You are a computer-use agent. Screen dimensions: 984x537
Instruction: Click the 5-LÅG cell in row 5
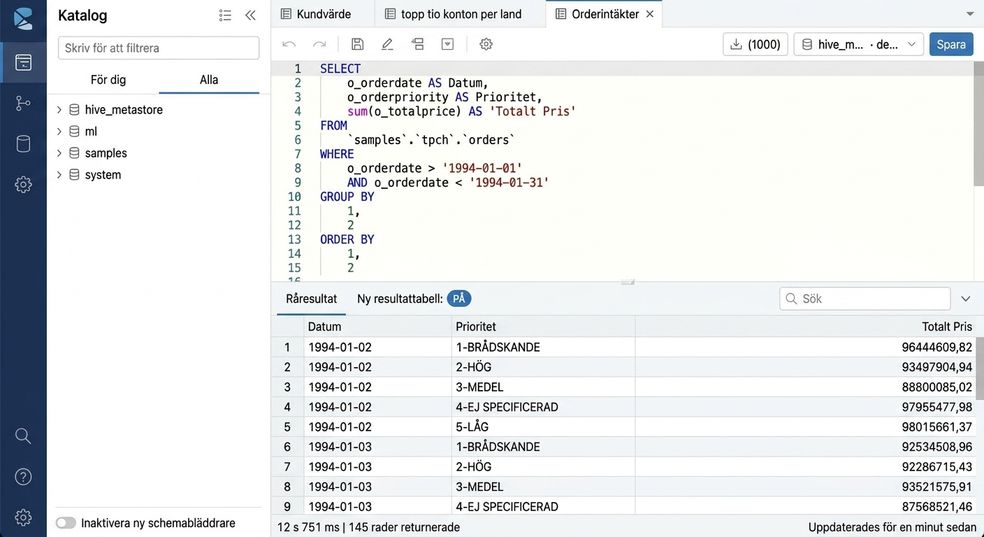coord(543,427)
